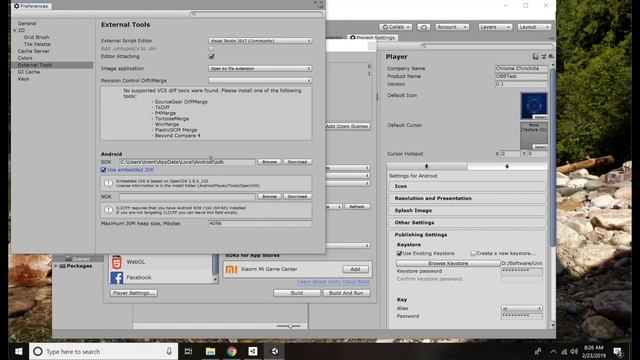This screenshot has width=640, height=360.
Task: Click the IL2CPP NDK warning icon
Action: [x=108, y=210]
